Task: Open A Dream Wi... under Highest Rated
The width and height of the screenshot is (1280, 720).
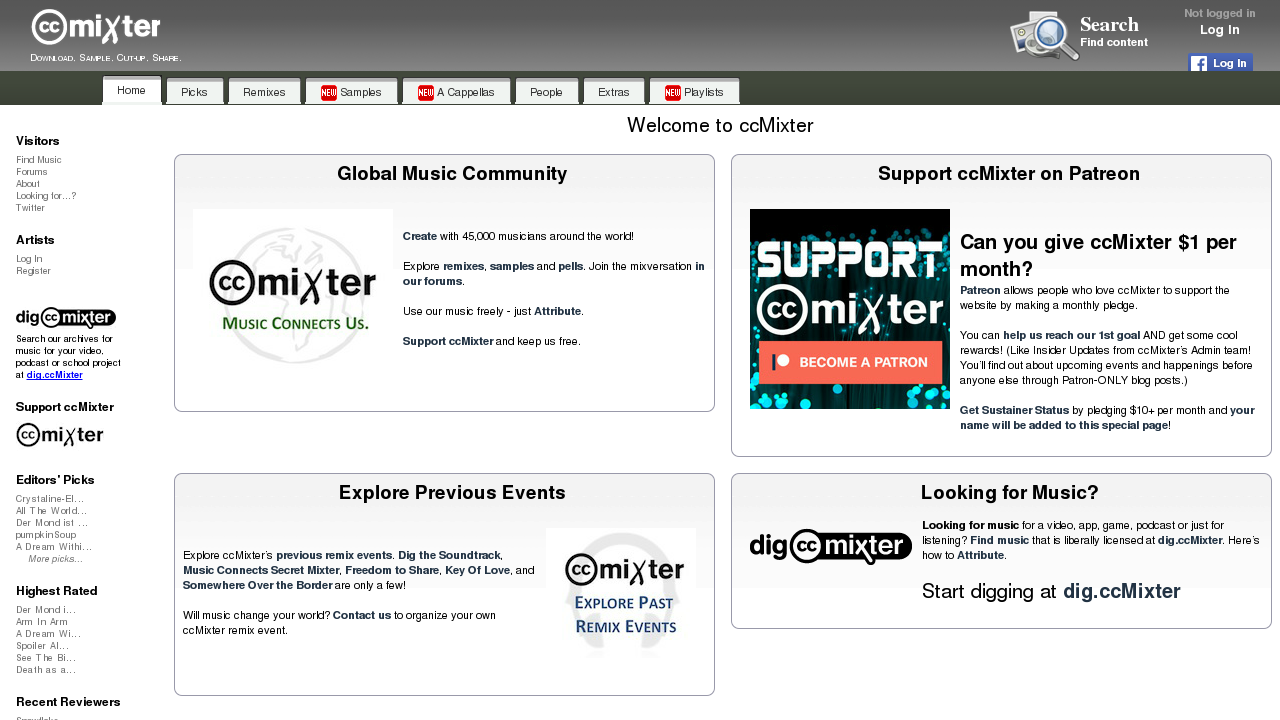Action: 48,634
